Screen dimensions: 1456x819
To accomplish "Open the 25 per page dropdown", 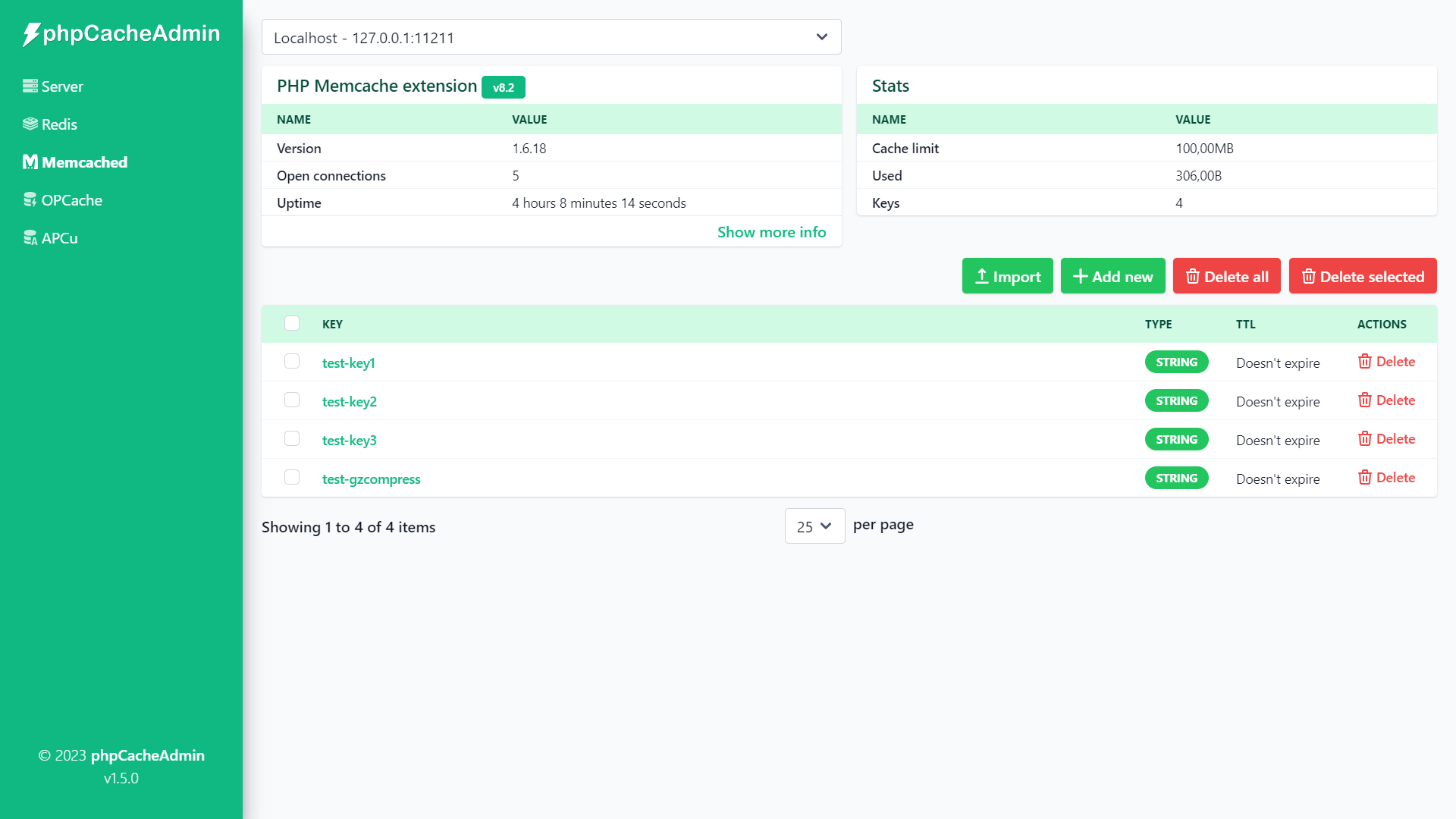I will coord(814,526).
